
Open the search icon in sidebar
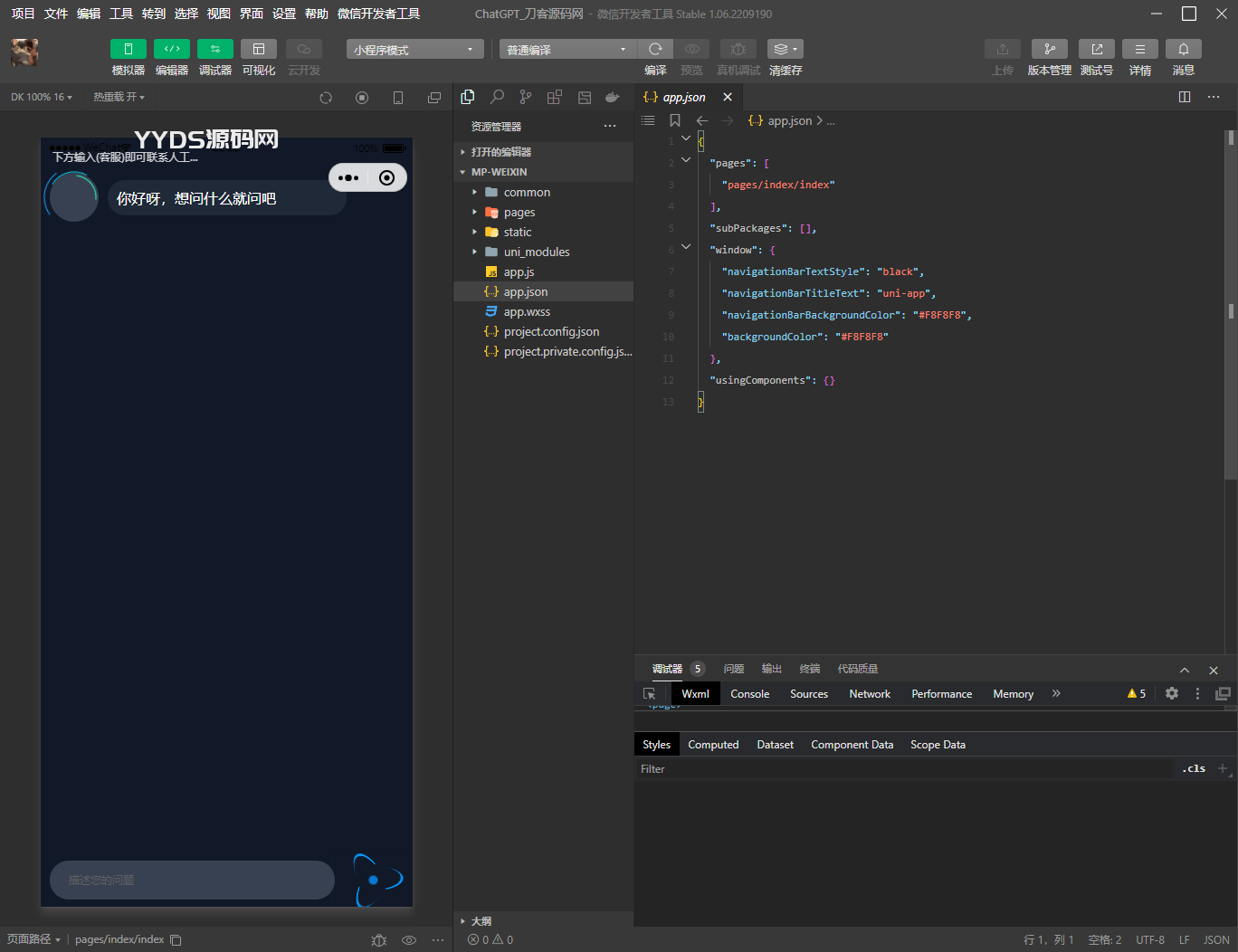click(497, 97)
